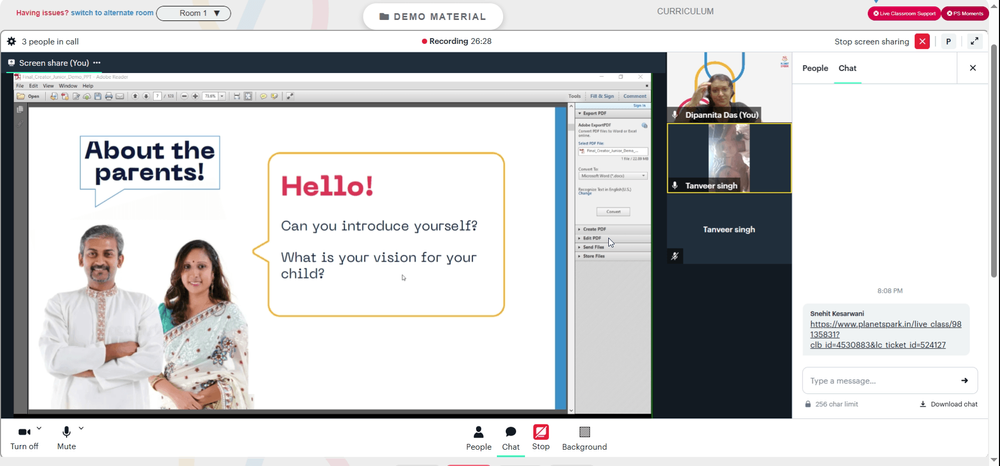
Task: Expand microphone options chevron
Action: point(81,428)
